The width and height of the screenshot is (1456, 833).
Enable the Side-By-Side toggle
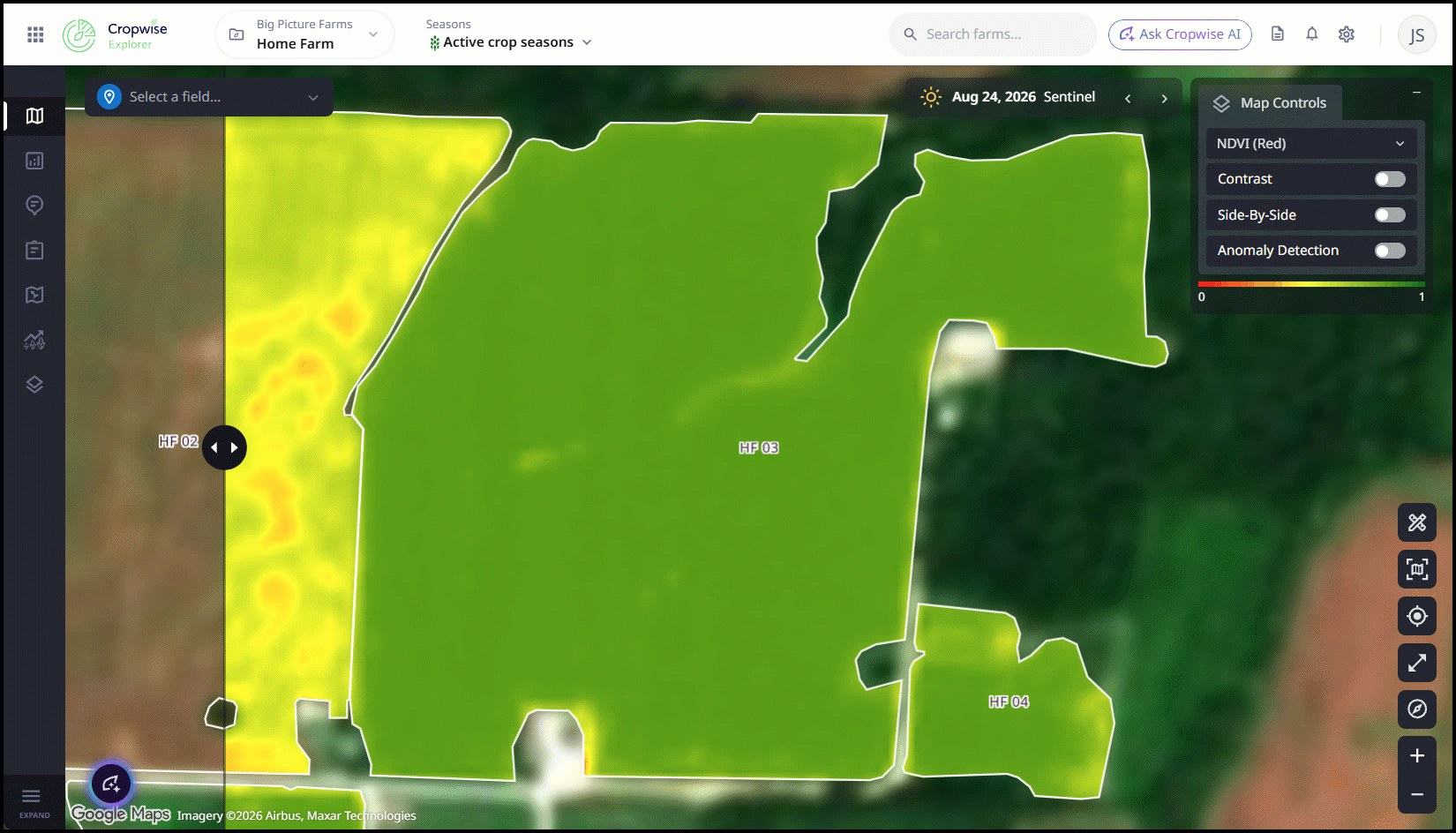pyautogui.click(x=1390, y=215)
